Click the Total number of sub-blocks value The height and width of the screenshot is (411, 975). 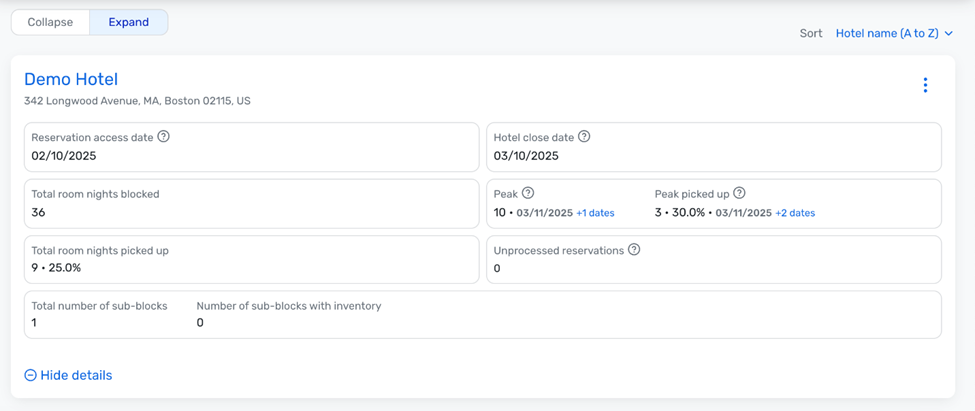click(35, 322)
